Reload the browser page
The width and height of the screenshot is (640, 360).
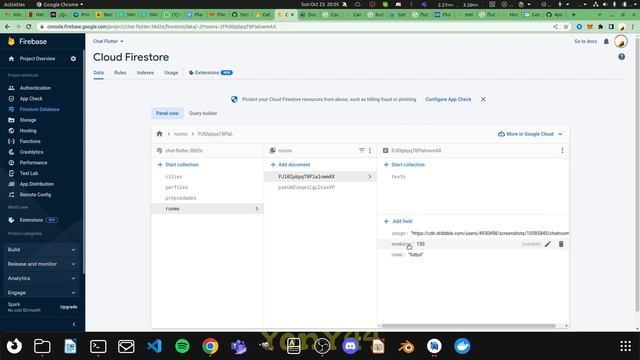point(29,27)
